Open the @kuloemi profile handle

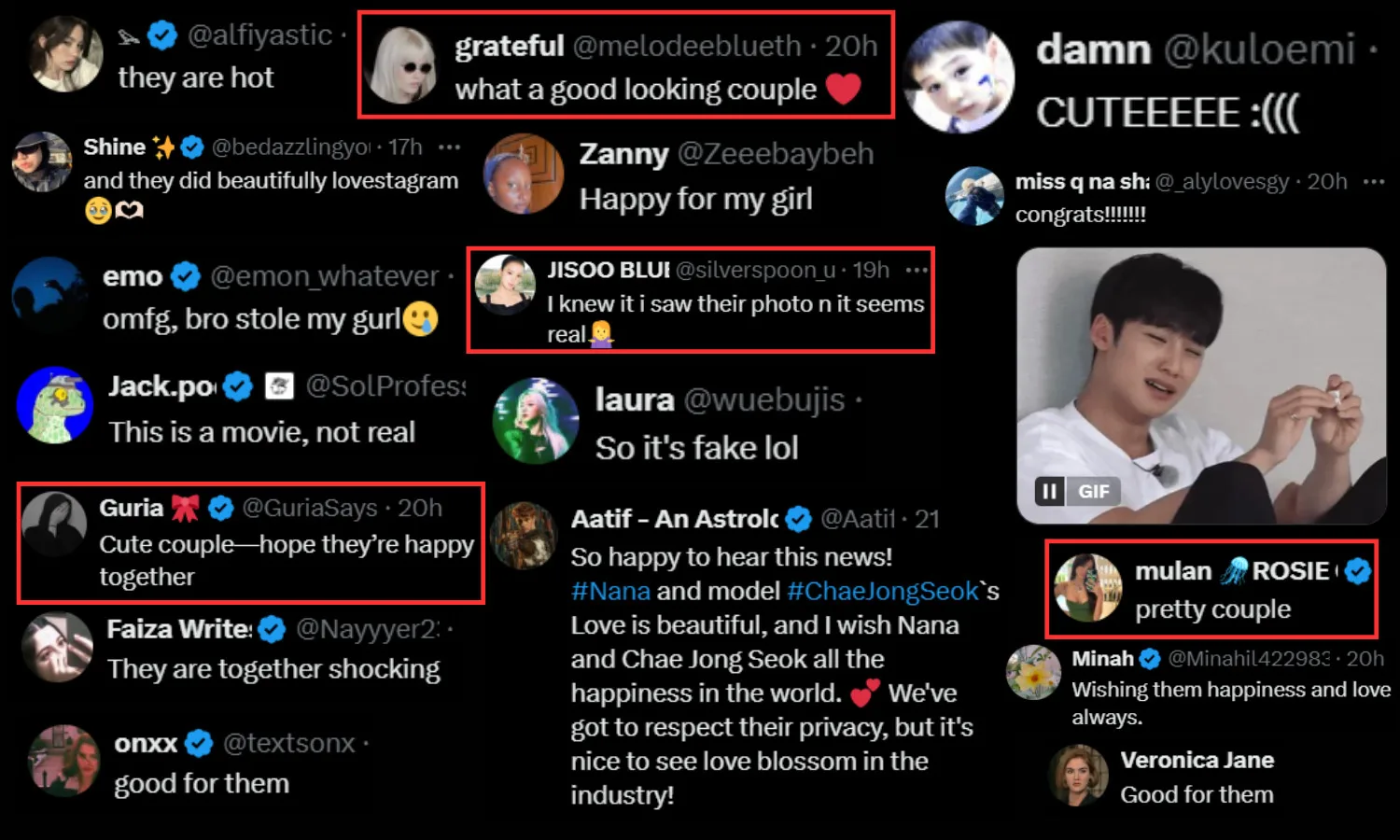tap(1259, 49)
